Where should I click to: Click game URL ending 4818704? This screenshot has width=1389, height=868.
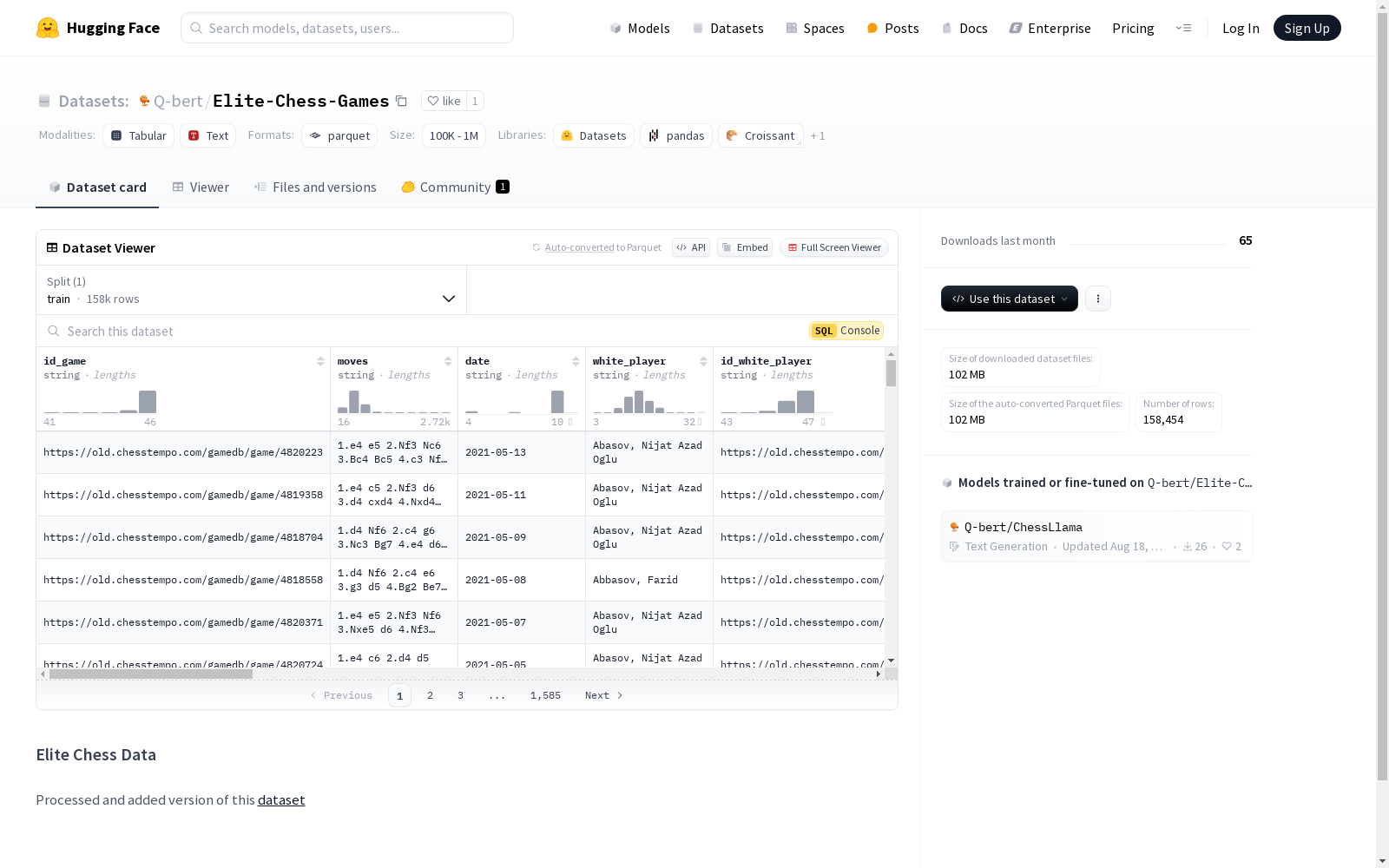pyautogui.click(x=183, y=537)
